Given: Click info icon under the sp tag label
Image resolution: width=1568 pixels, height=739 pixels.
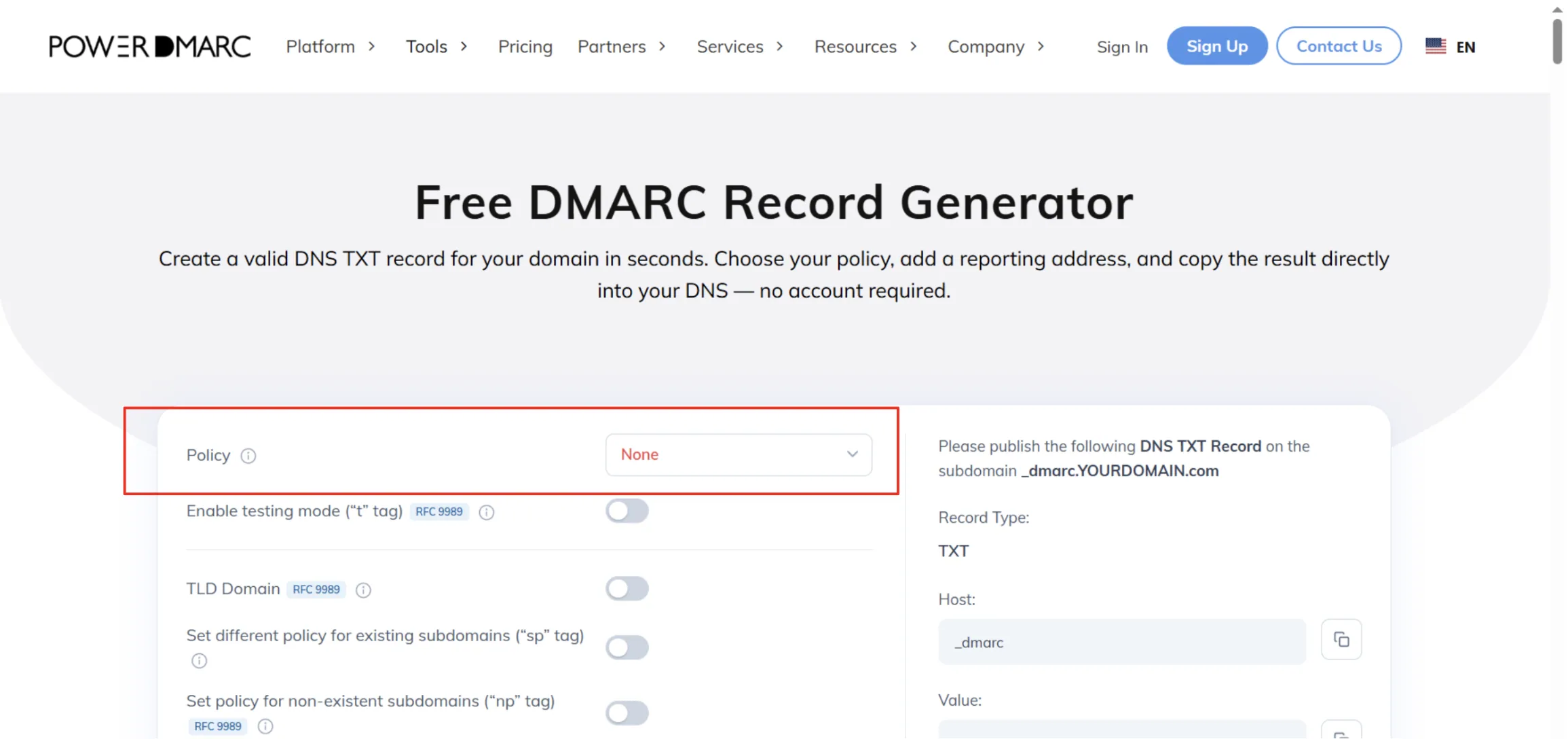Looking at the screenshot, I should click(199, 661).
